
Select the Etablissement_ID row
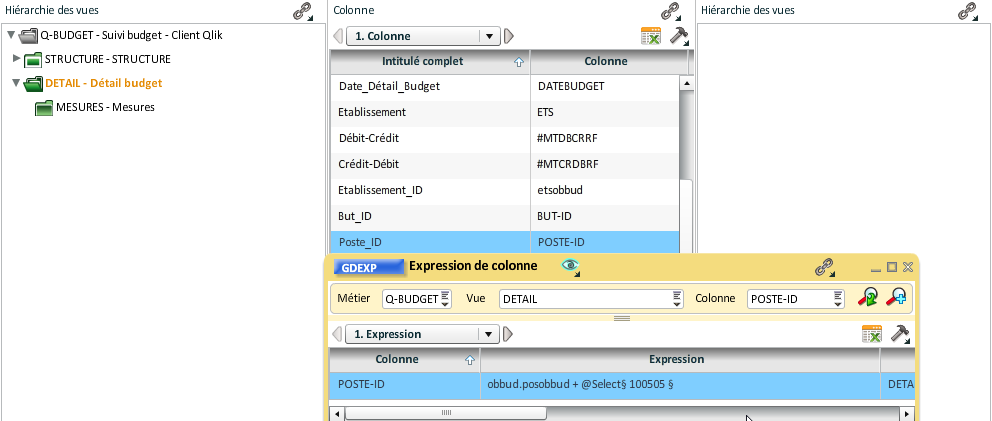(505, 190)
